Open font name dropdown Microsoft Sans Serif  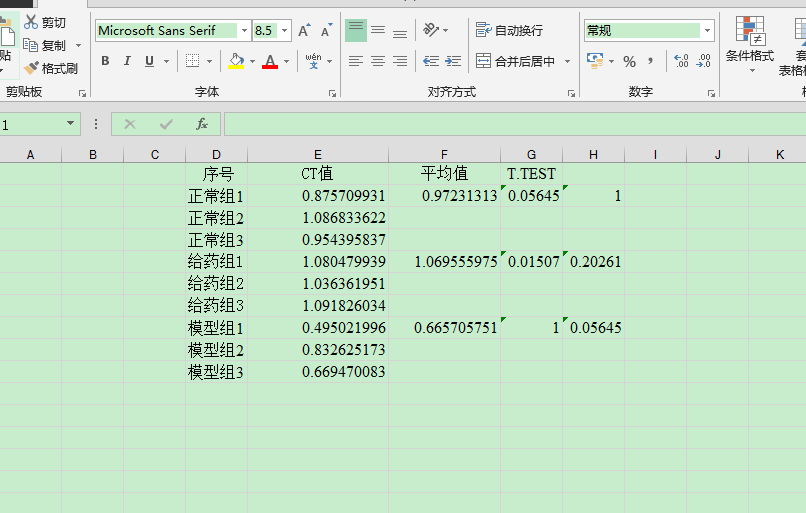pyautogui.click(x=244, y=31)
